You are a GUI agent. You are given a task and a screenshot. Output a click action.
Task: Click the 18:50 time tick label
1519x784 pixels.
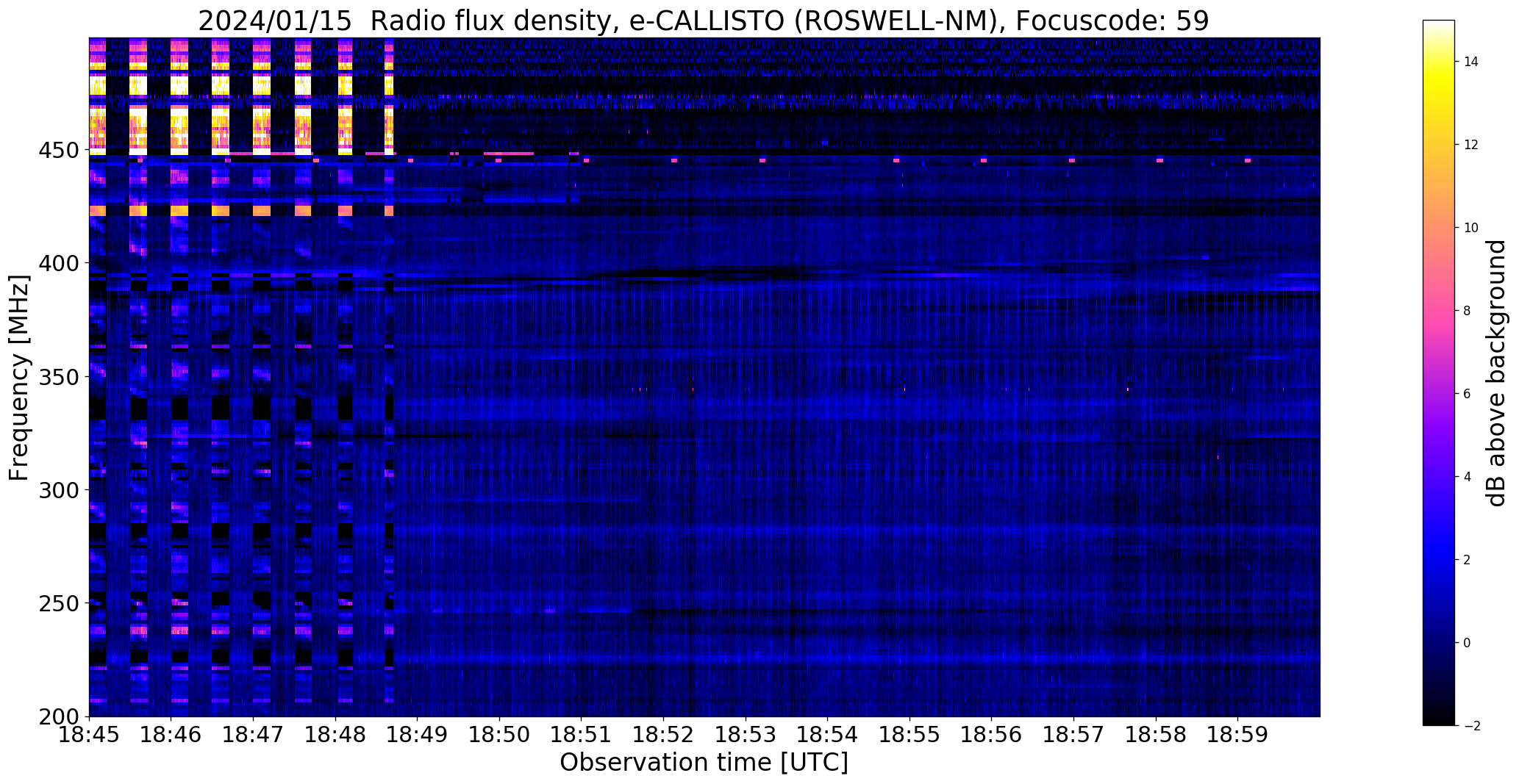coord(500,734)
